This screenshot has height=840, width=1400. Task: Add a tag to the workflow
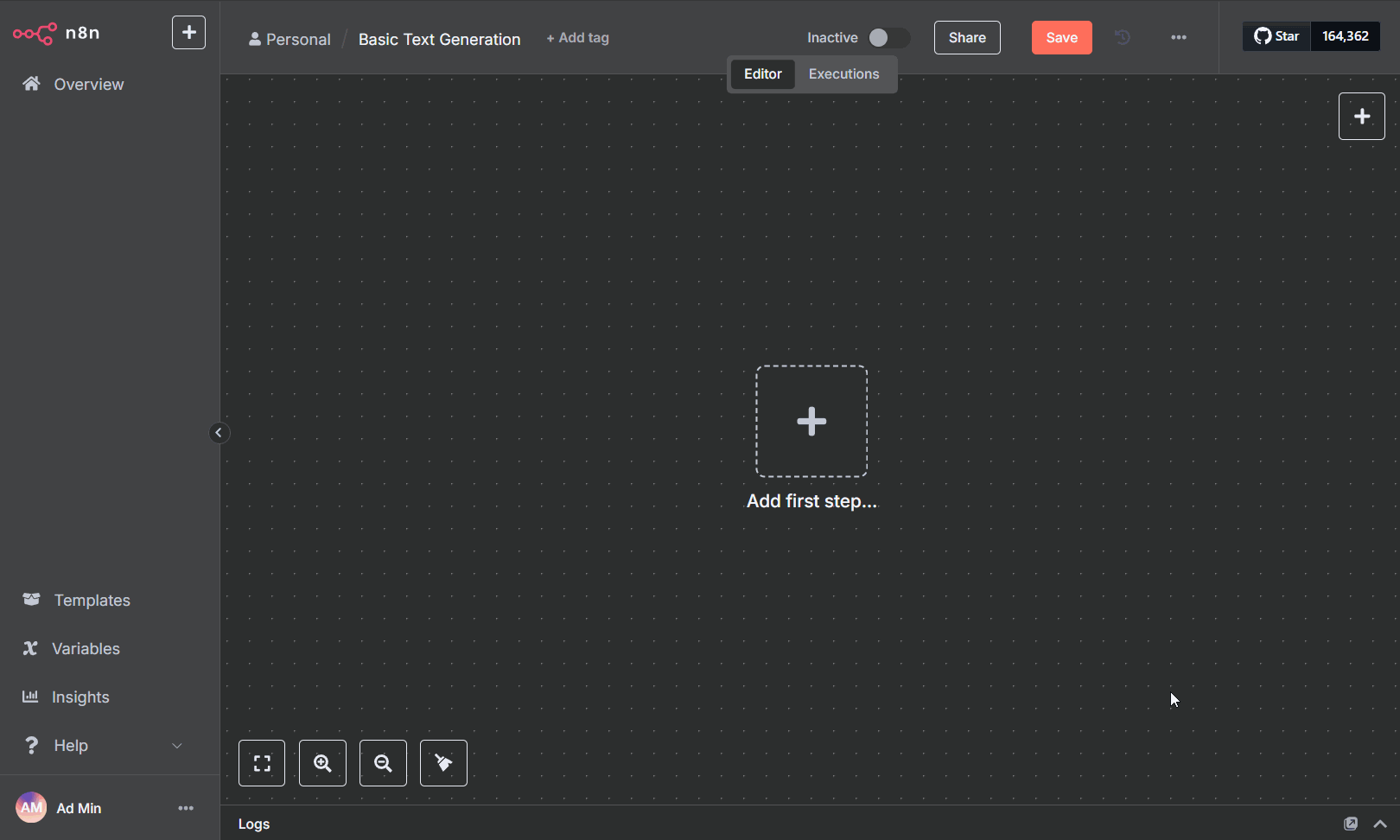(577, 38)
